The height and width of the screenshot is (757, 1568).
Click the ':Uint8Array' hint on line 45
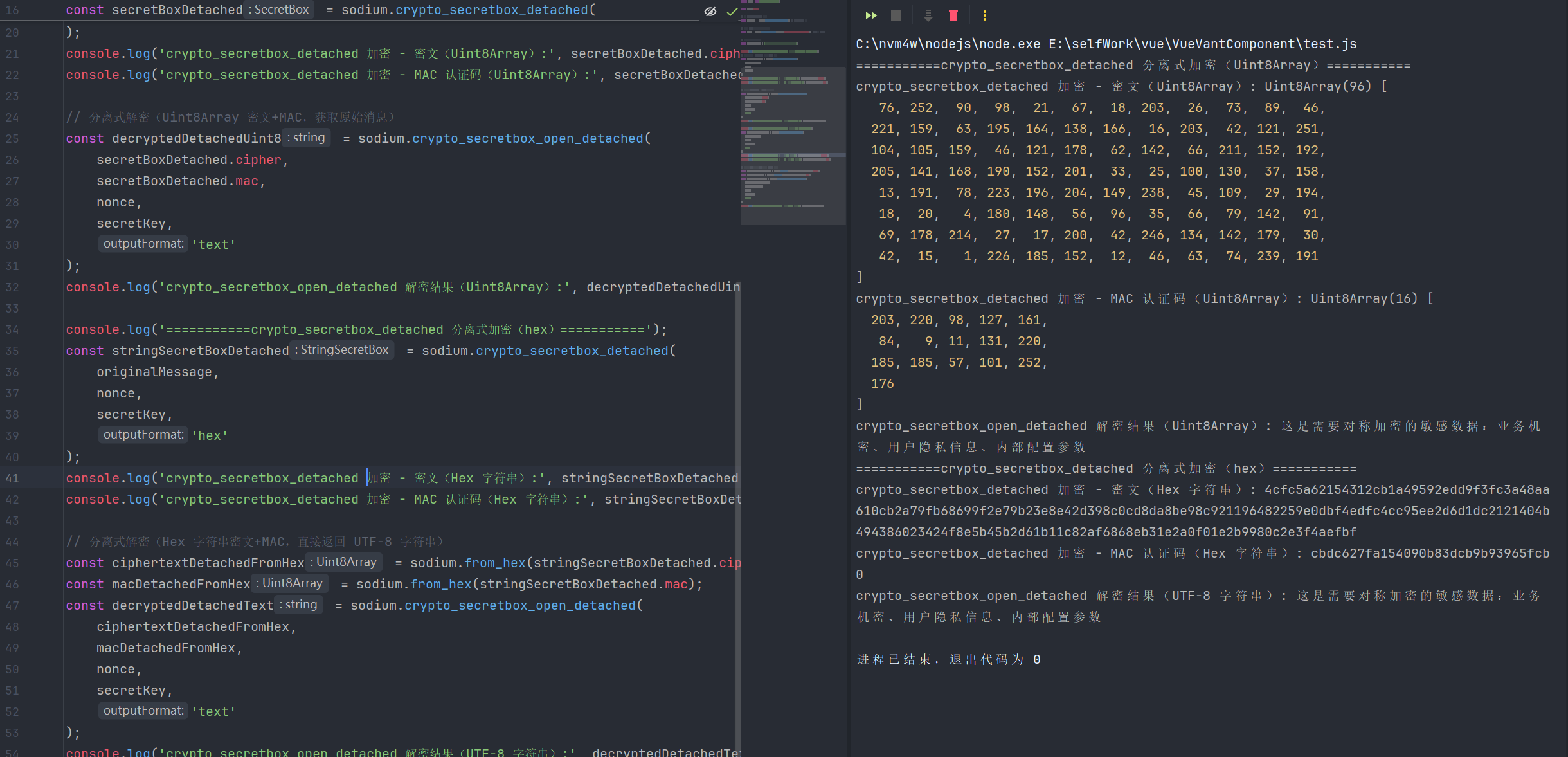(344, 562)
